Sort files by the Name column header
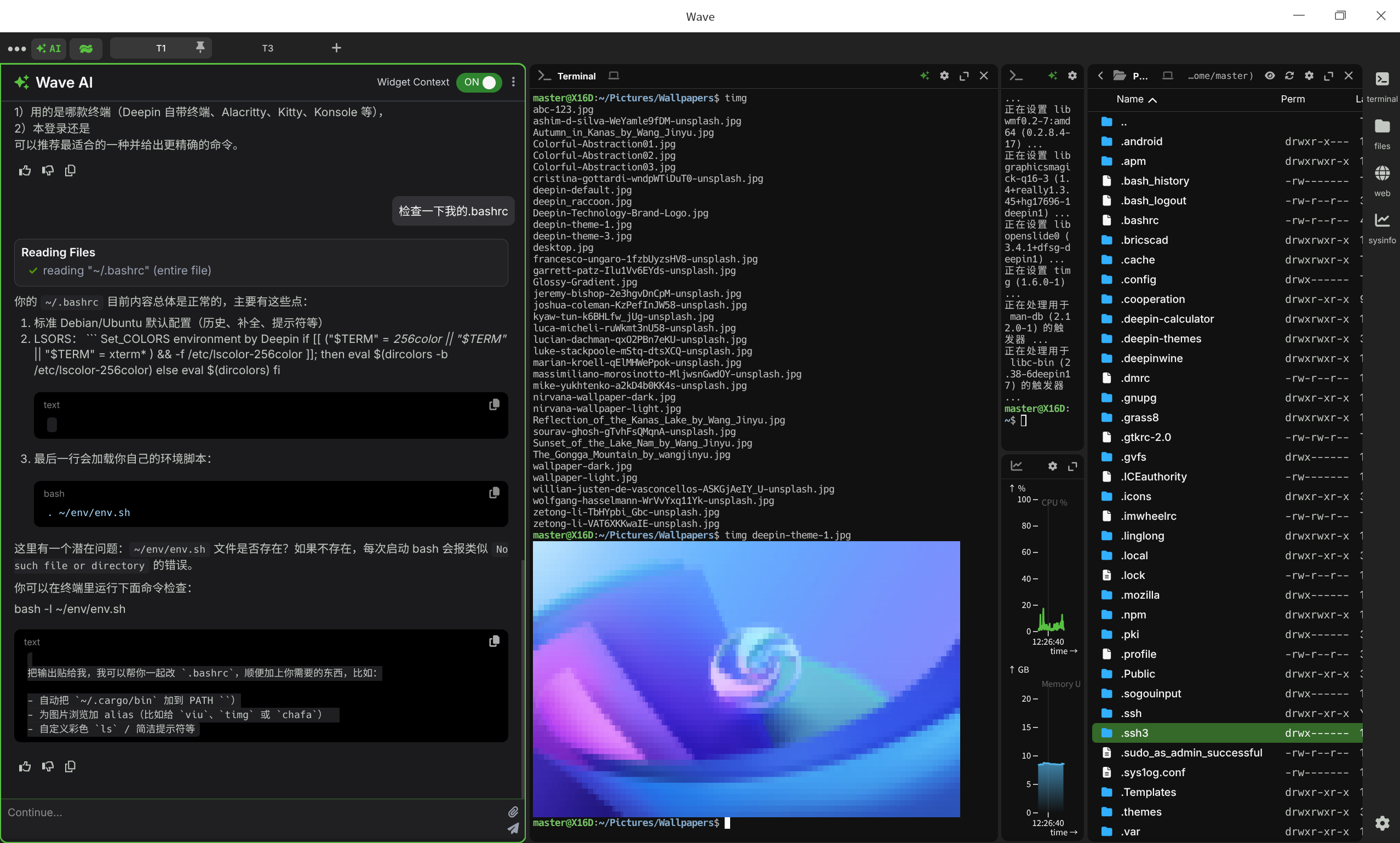Viewport: 1400px width, 843px height. pos(1136,99)
